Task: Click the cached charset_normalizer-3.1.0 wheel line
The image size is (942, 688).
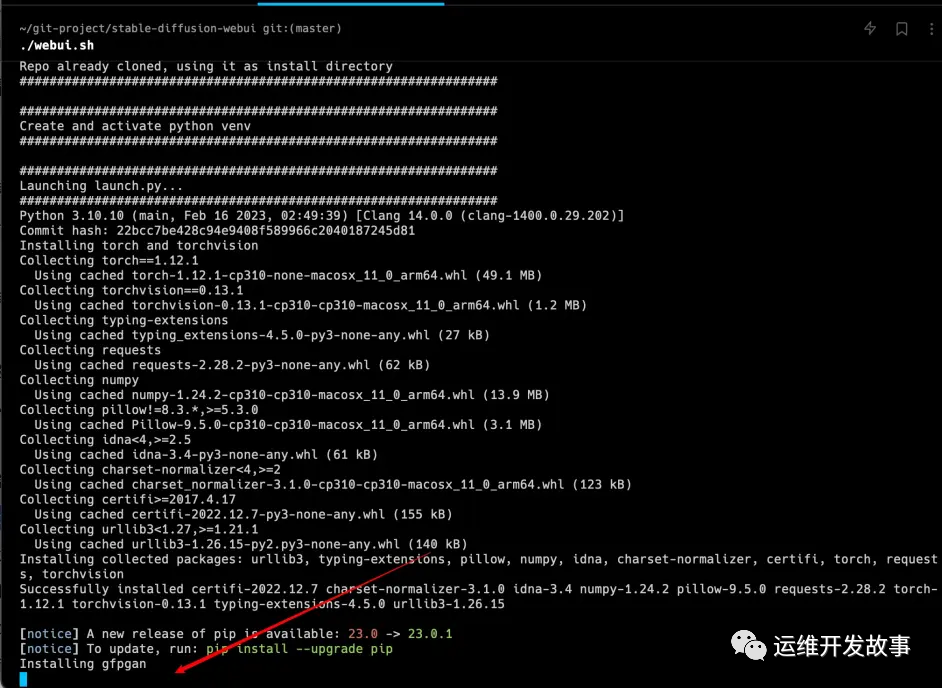Action: tap(333, 484)
